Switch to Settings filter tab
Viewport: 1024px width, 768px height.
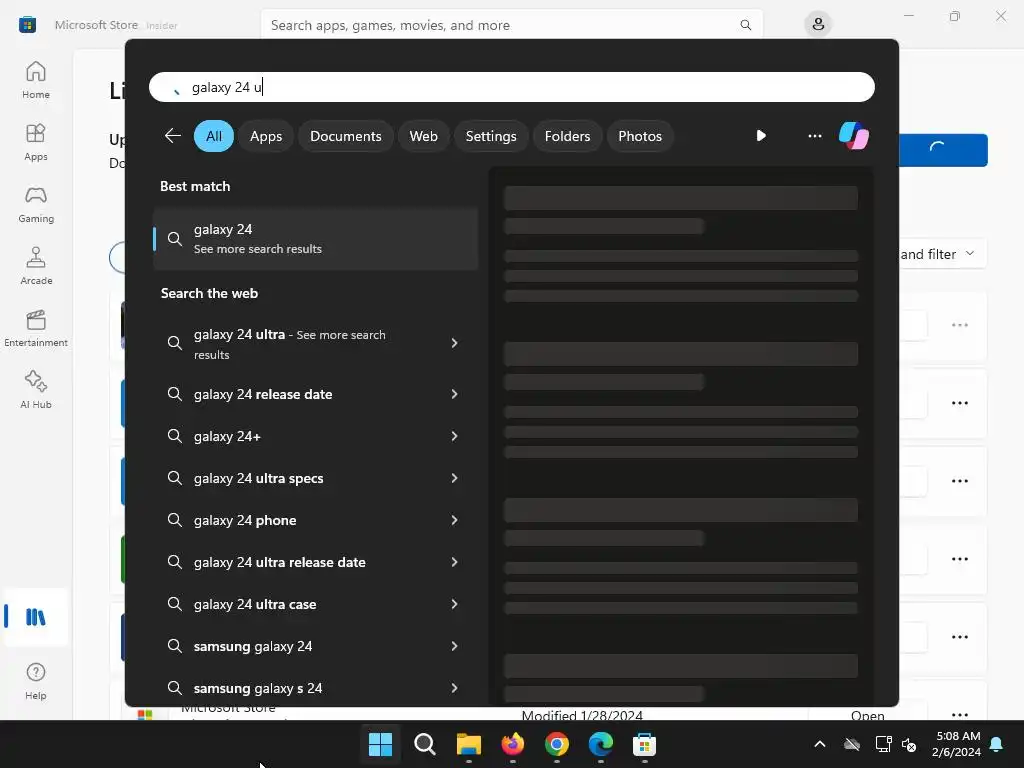(490, 136)
